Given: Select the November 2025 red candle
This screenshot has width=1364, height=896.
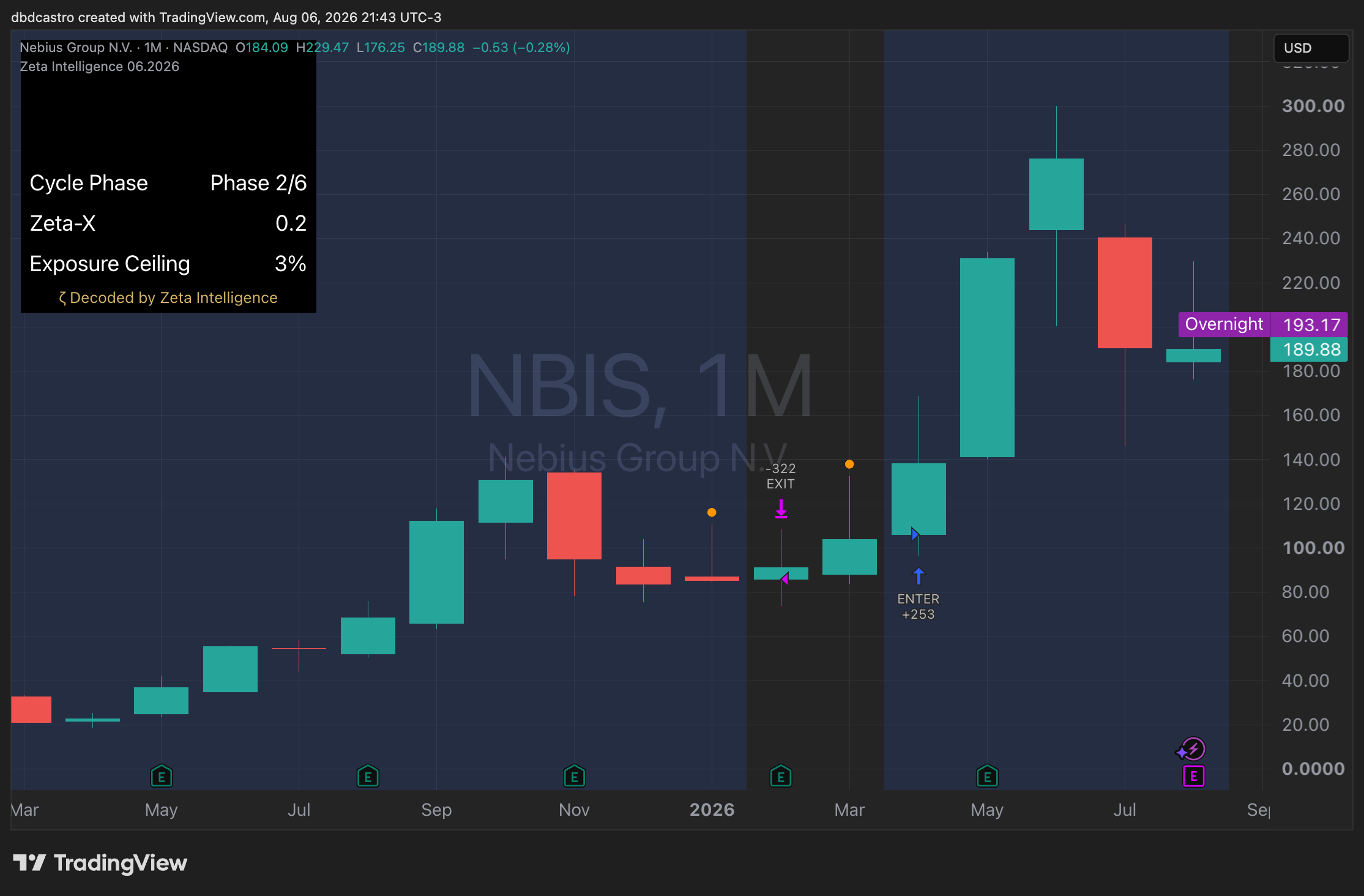Looking at the screenshot, I should pos(574,515).
